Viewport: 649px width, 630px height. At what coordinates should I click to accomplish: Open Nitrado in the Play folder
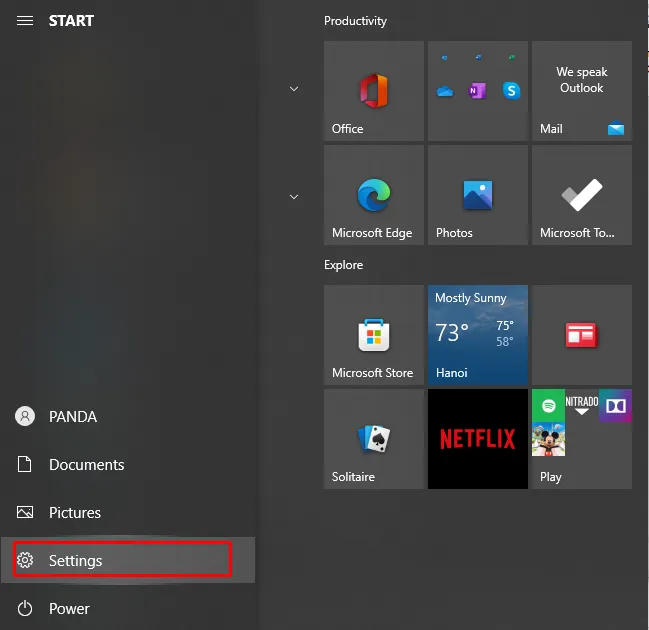click(x=582, y=406)
